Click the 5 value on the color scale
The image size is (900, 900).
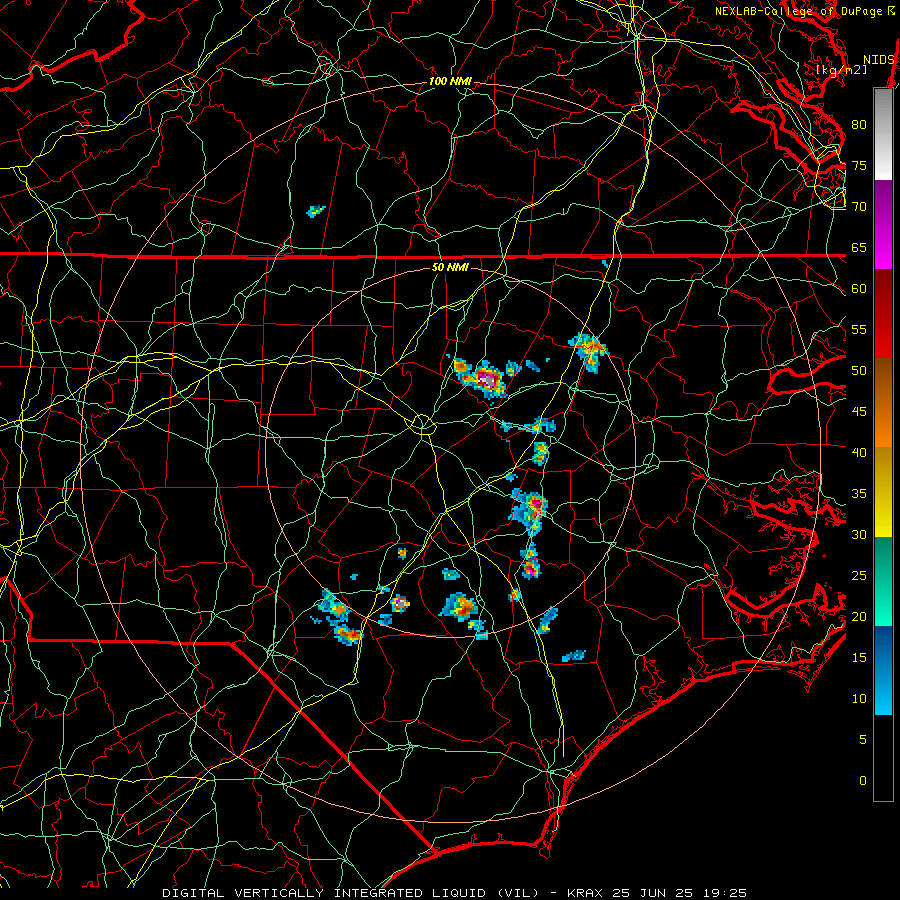863,739
